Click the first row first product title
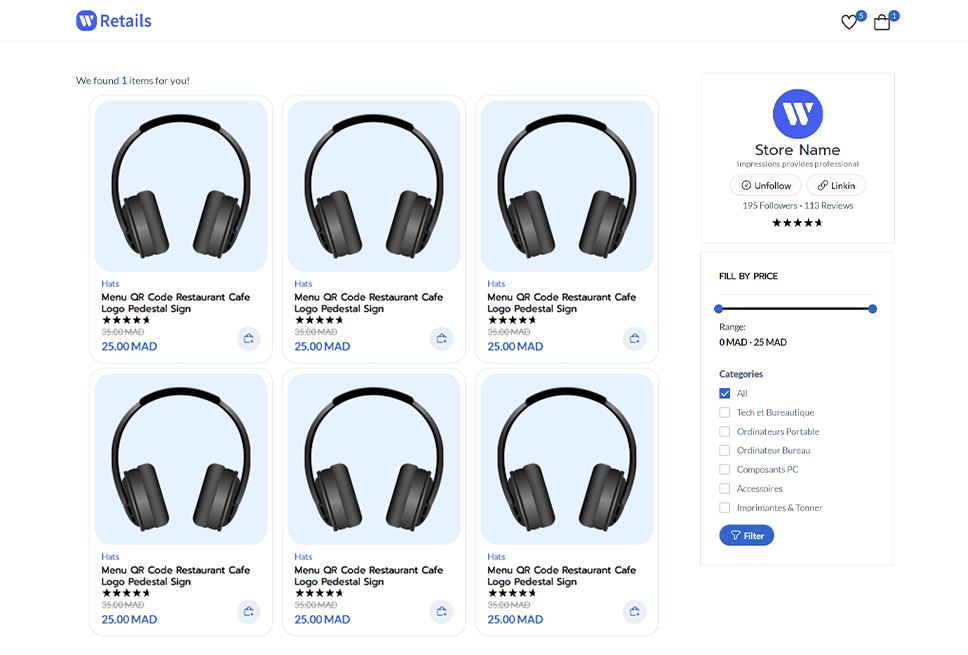The height and width of the screenshot is (655, 968). point(175,302)
